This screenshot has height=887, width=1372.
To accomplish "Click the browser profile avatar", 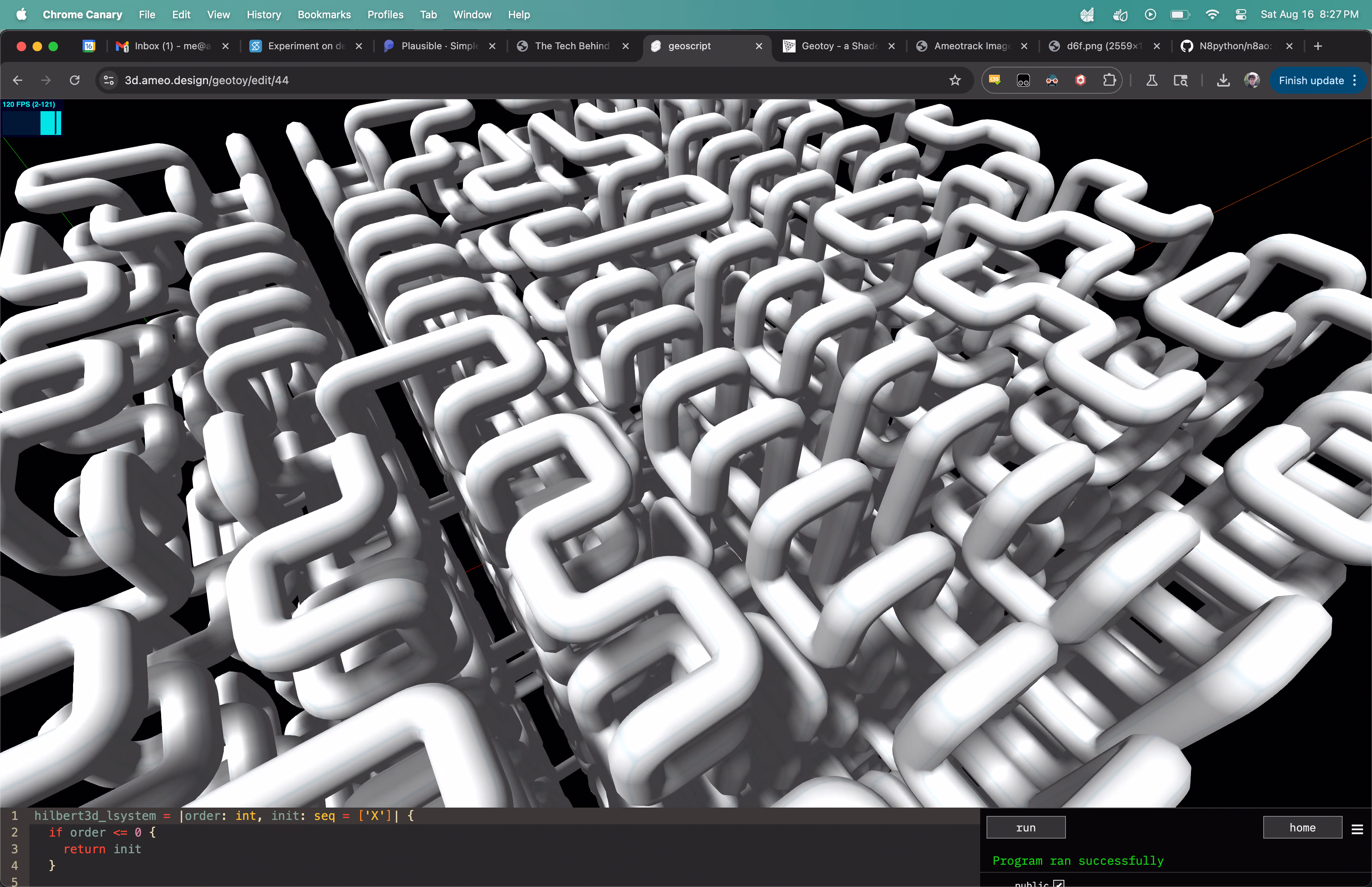I will pos(1251,80).
